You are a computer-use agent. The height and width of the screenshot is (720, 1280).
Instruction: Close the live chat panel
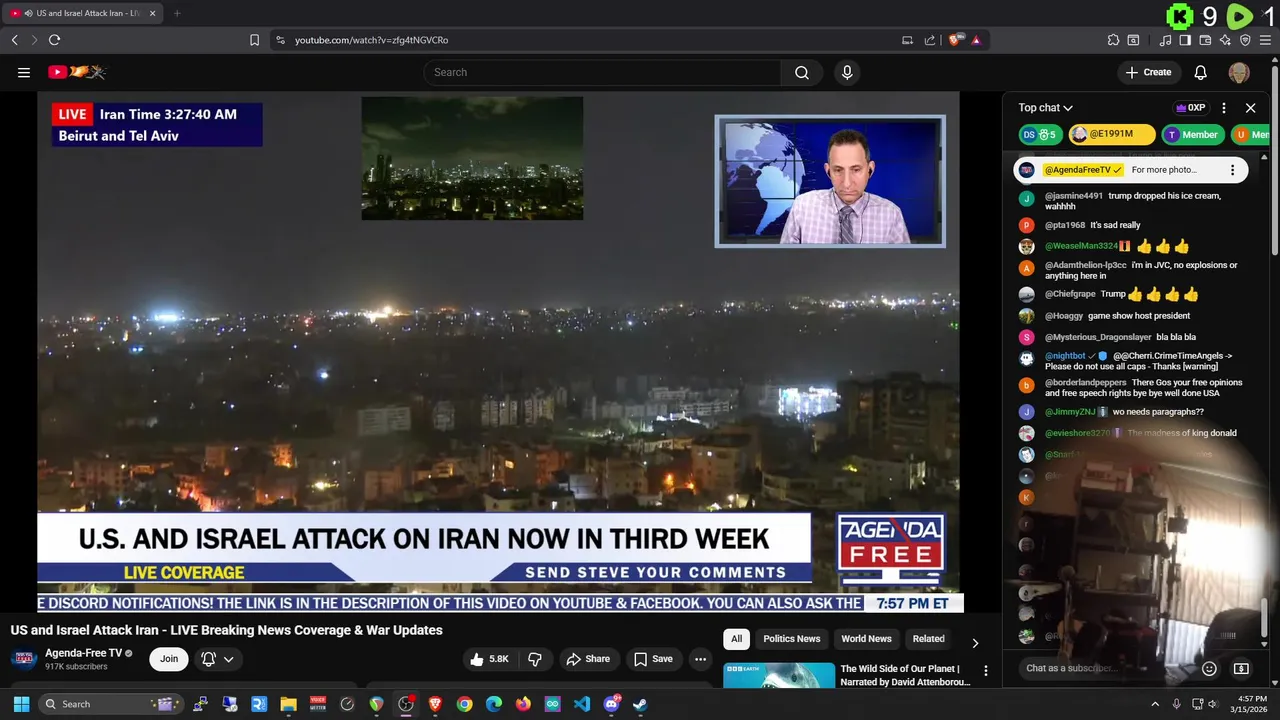(x=1250, y=108)
